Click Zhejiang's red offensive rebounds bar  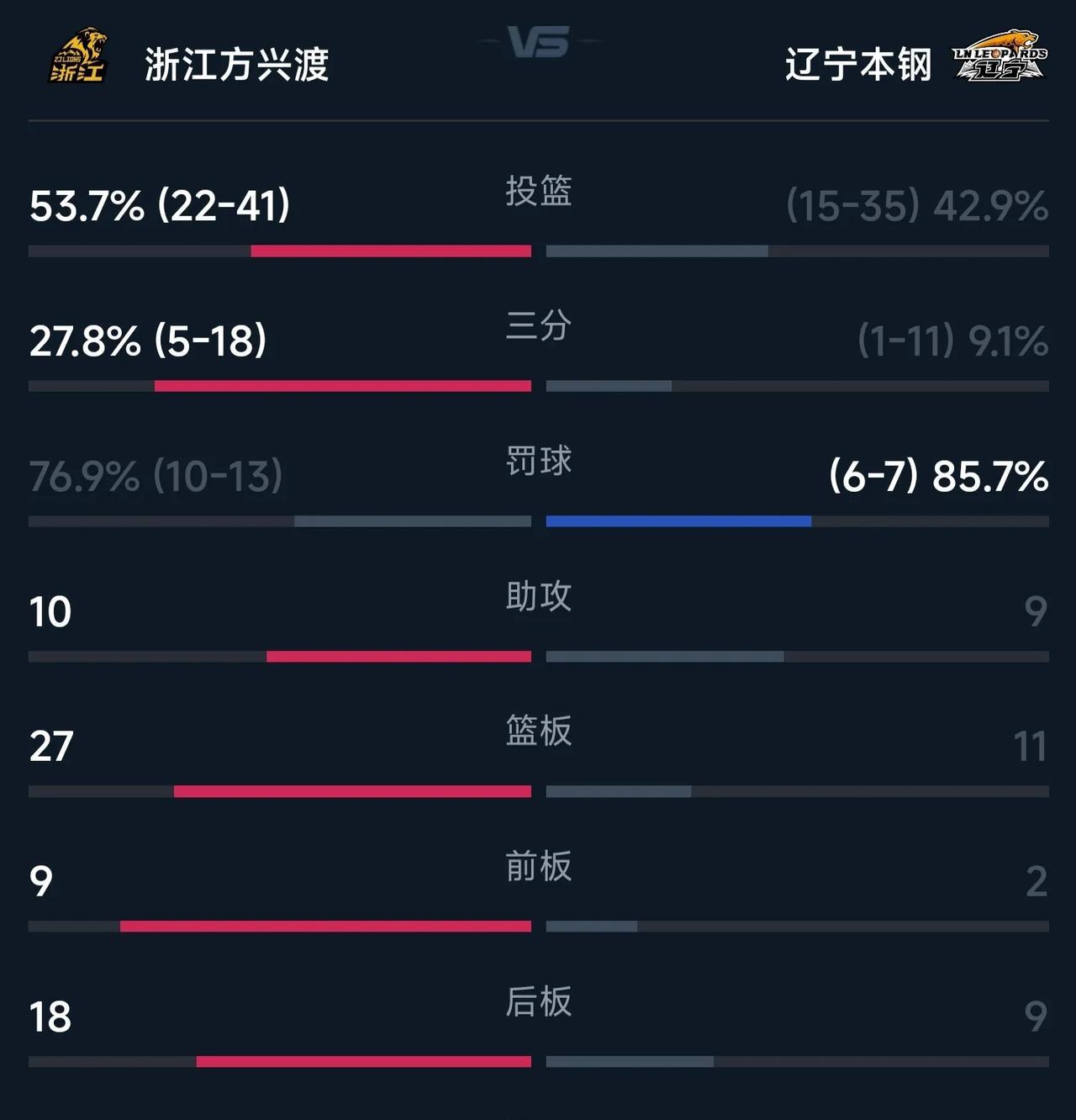[x=325, y=927]
